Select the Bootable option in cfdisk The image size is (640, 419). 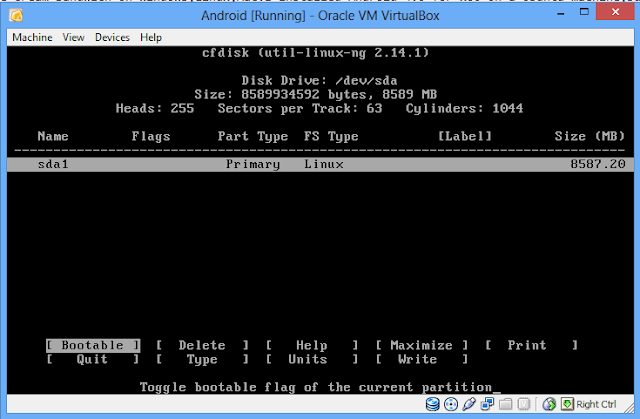(93, 346)
